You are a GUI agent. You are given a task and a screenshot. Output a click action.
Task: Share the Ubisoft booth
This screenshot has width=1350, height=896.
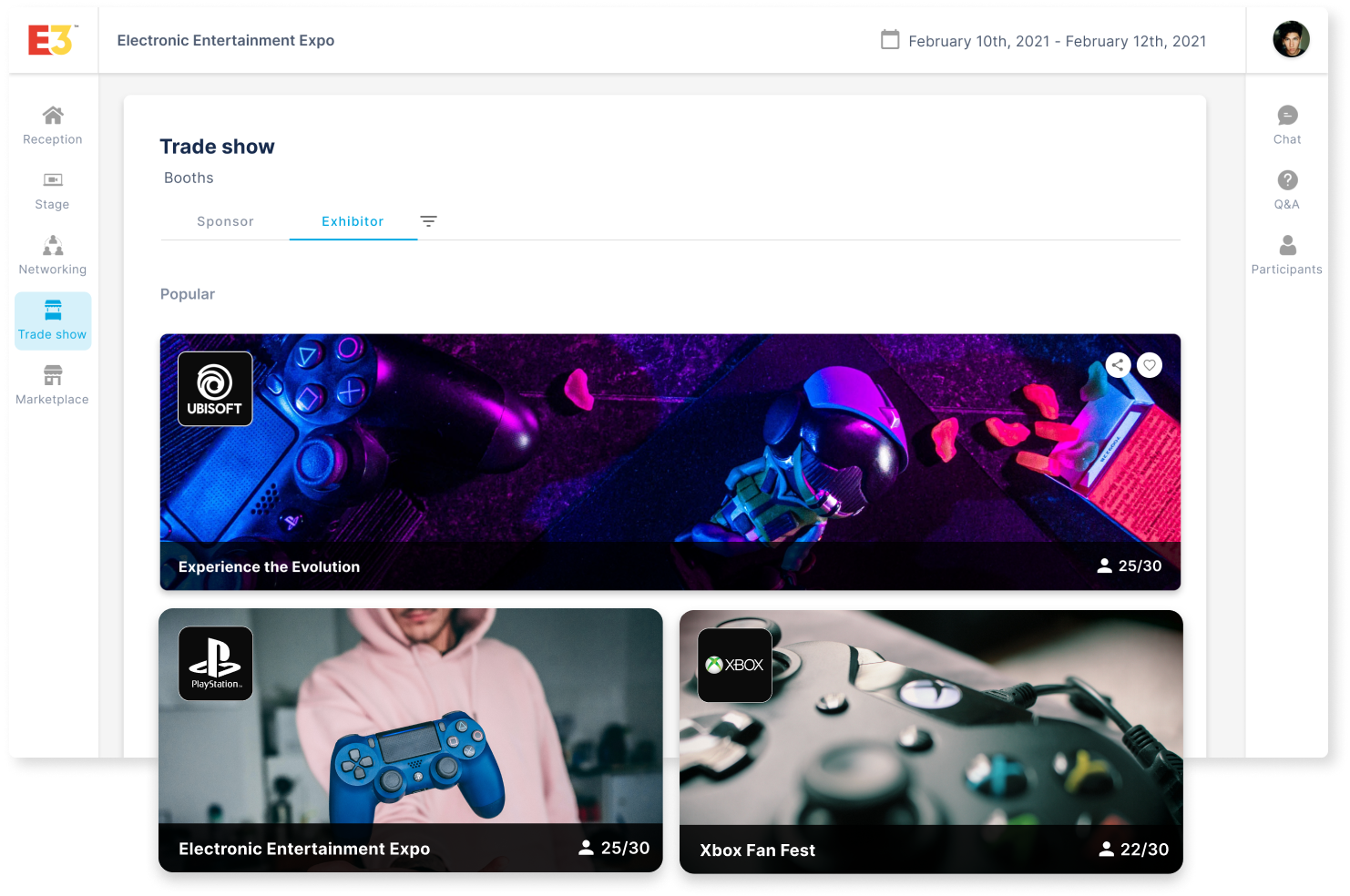click(x=1118, y=365)
